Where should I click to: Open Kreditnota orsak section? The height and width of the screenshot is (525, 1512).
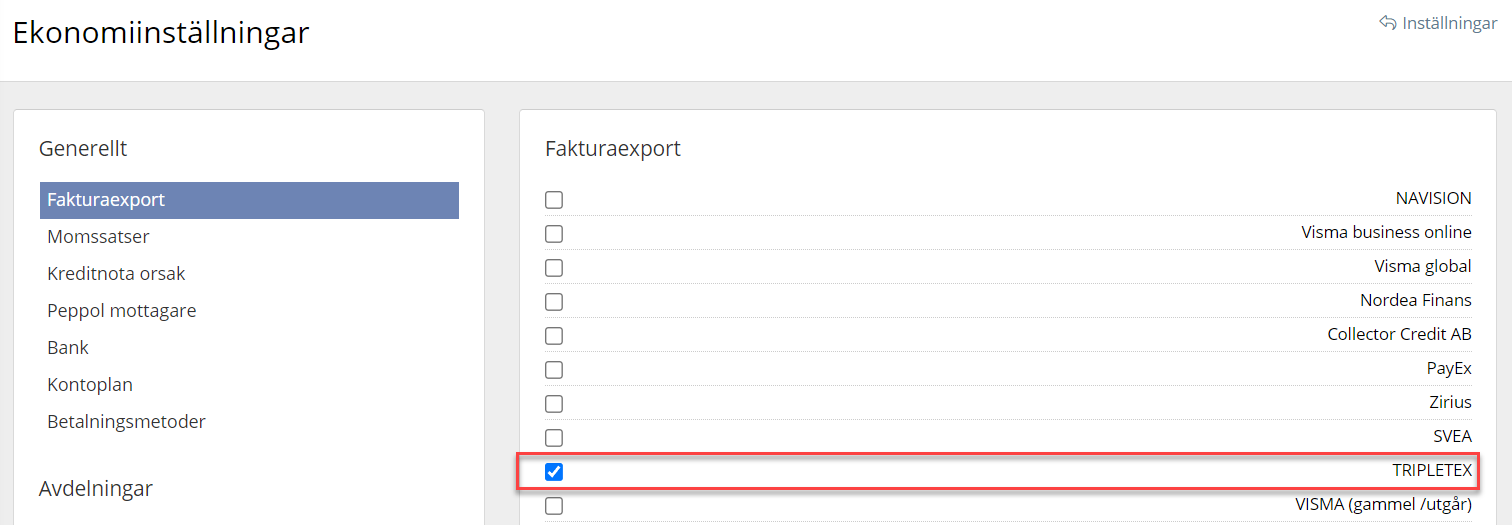(116, 274)
